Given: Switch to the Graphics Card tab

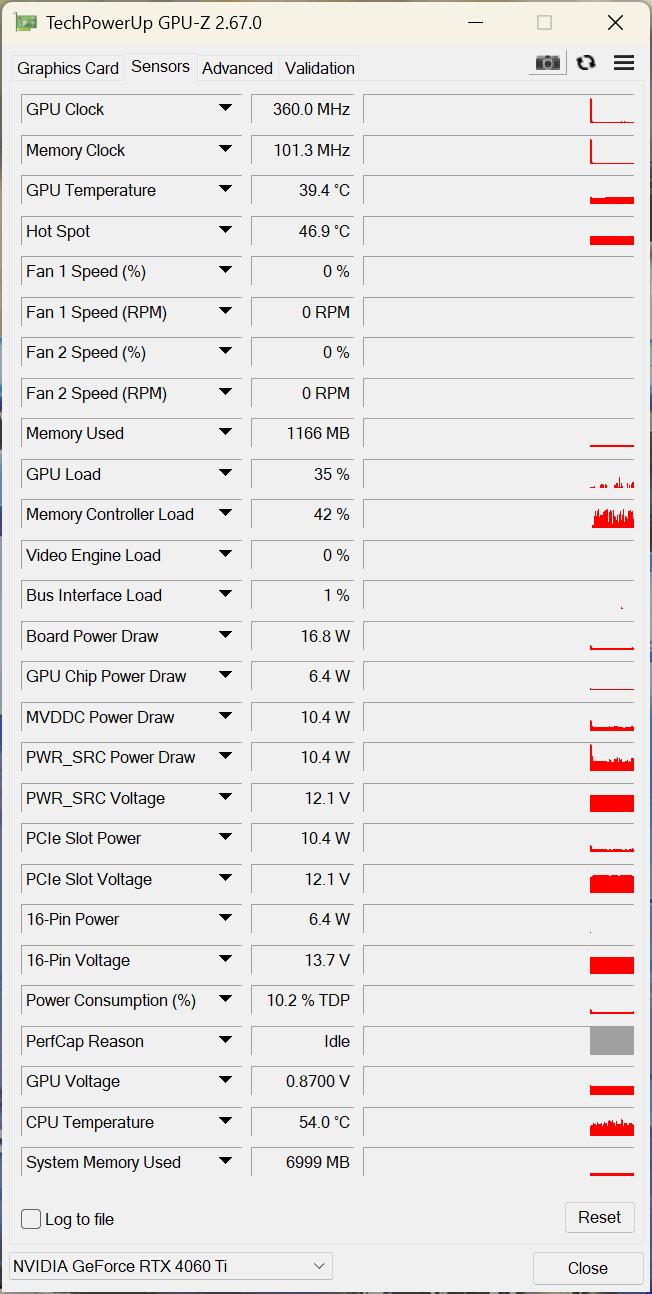Looking at the screenshot, I should click(68, 68).
